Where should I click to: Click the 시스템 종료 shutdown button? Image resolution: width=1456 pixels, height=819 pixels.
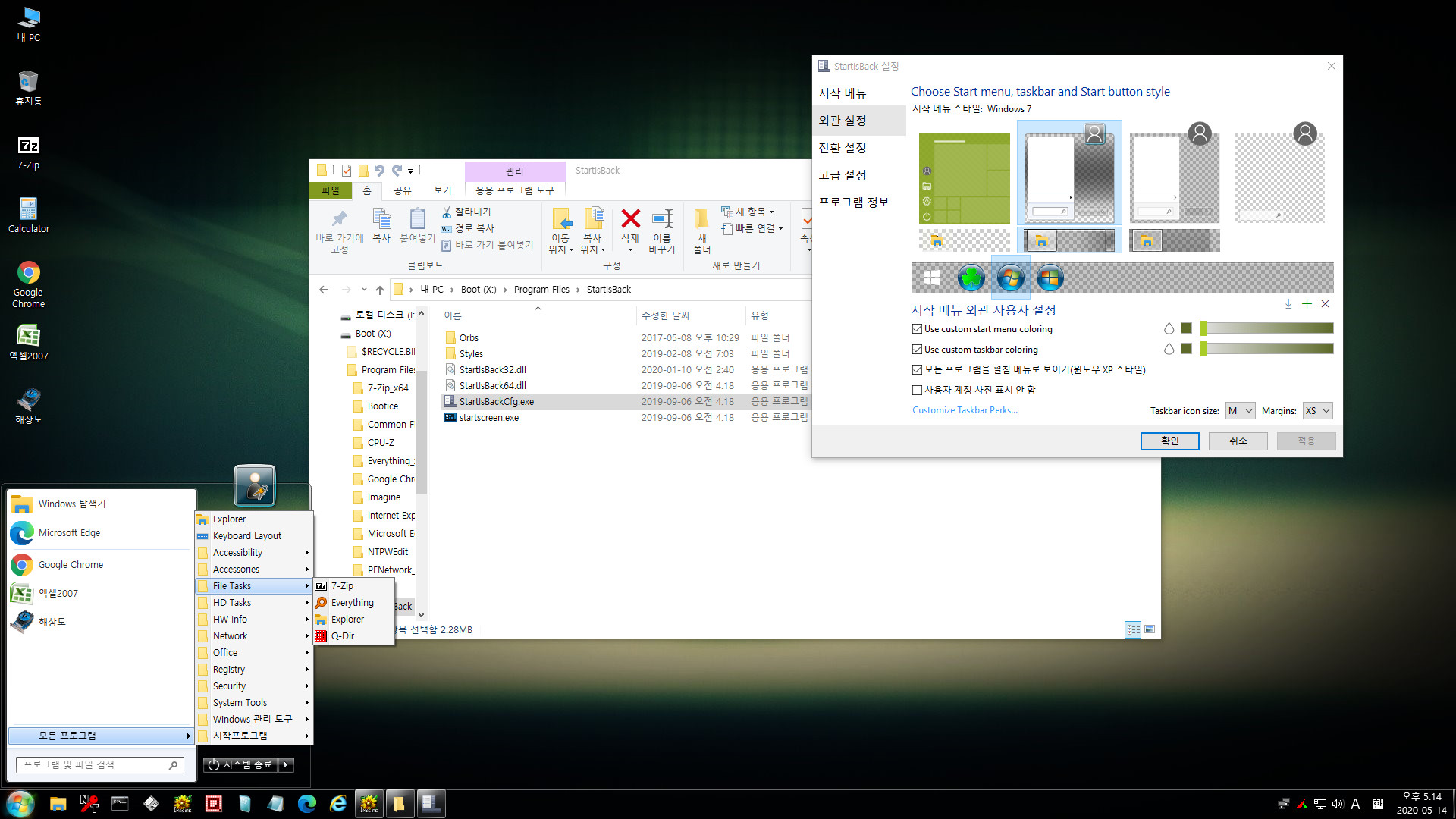[x=240, y=765]
